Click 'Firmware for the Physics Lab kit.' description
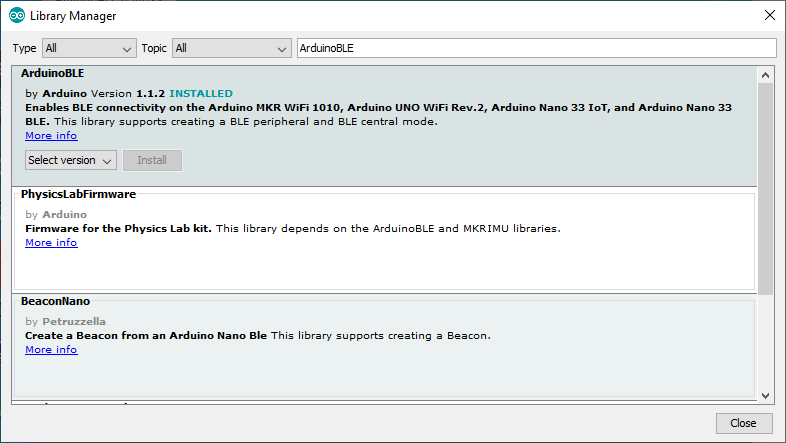Image resolution: width=786 pixels, height=443 pixels. [118, 229]
